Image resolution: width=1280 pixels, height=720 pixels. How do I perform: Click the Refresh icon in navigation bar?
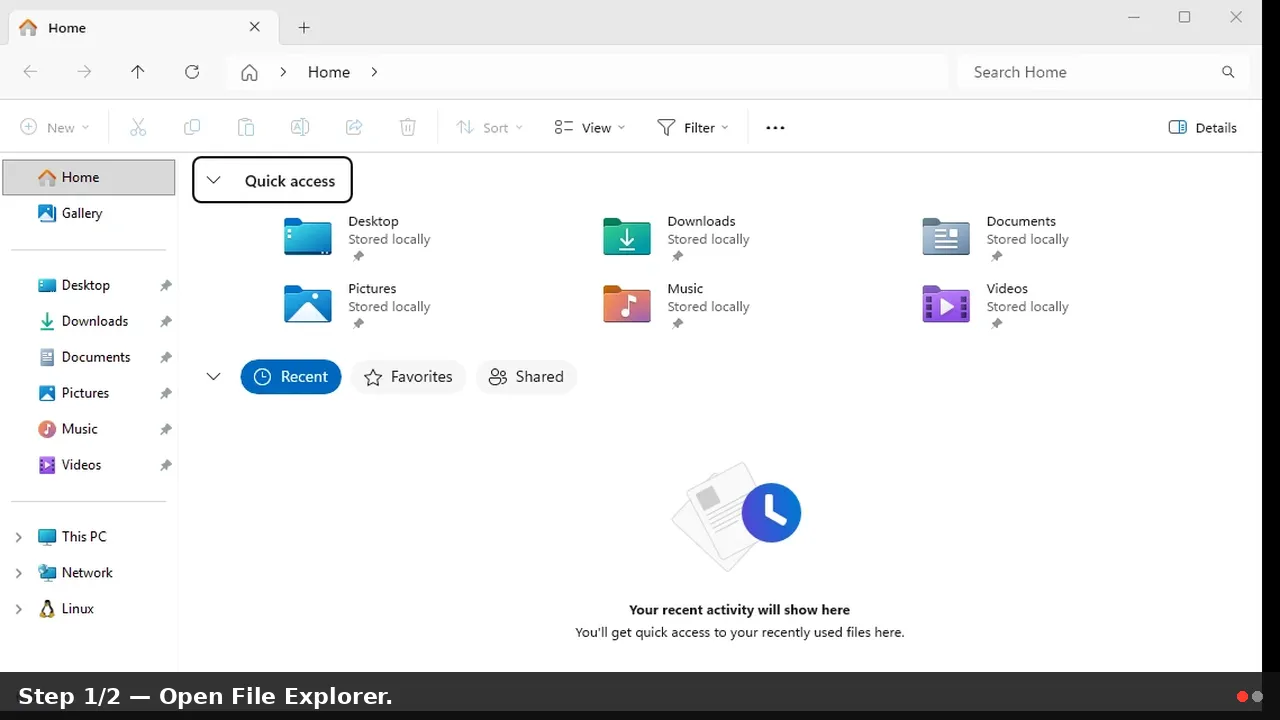[192, 72]
